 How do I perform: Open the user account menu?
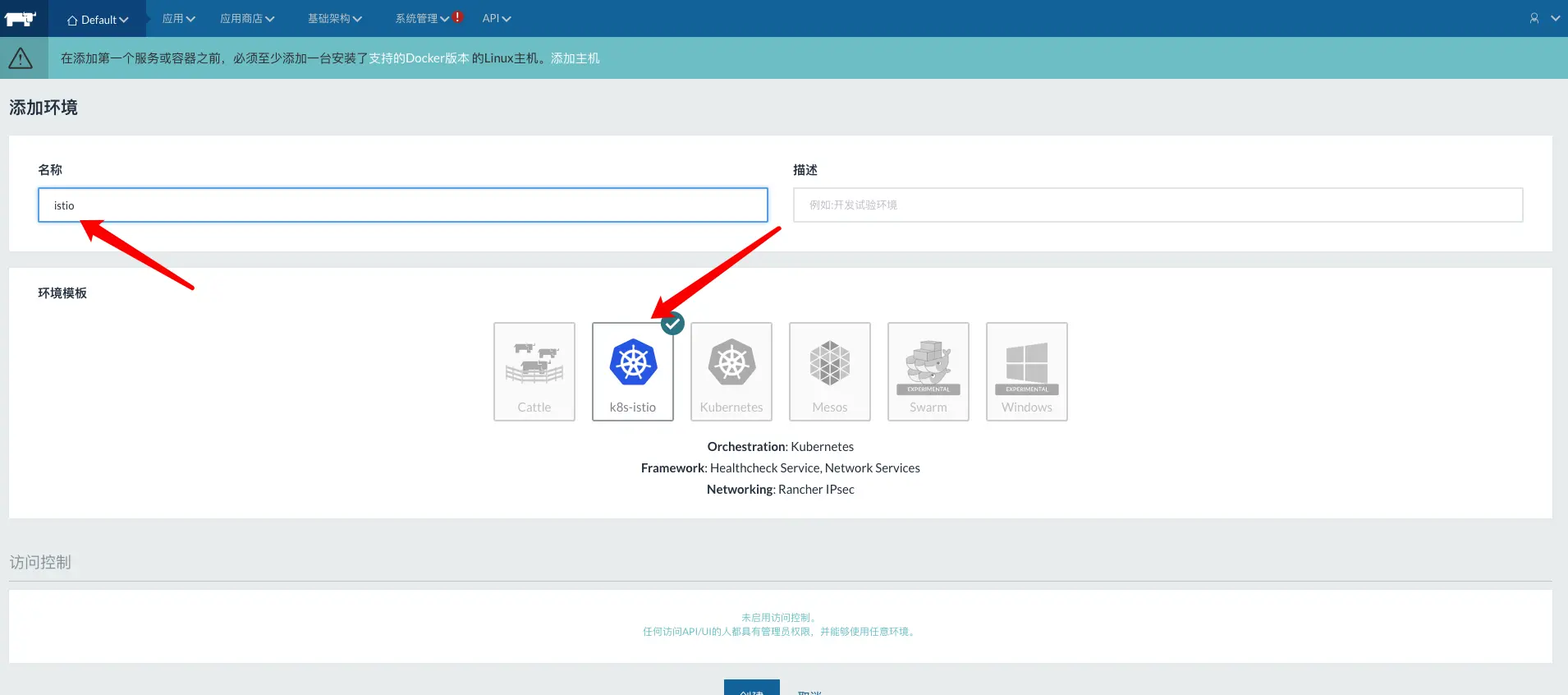[1543, 18]
